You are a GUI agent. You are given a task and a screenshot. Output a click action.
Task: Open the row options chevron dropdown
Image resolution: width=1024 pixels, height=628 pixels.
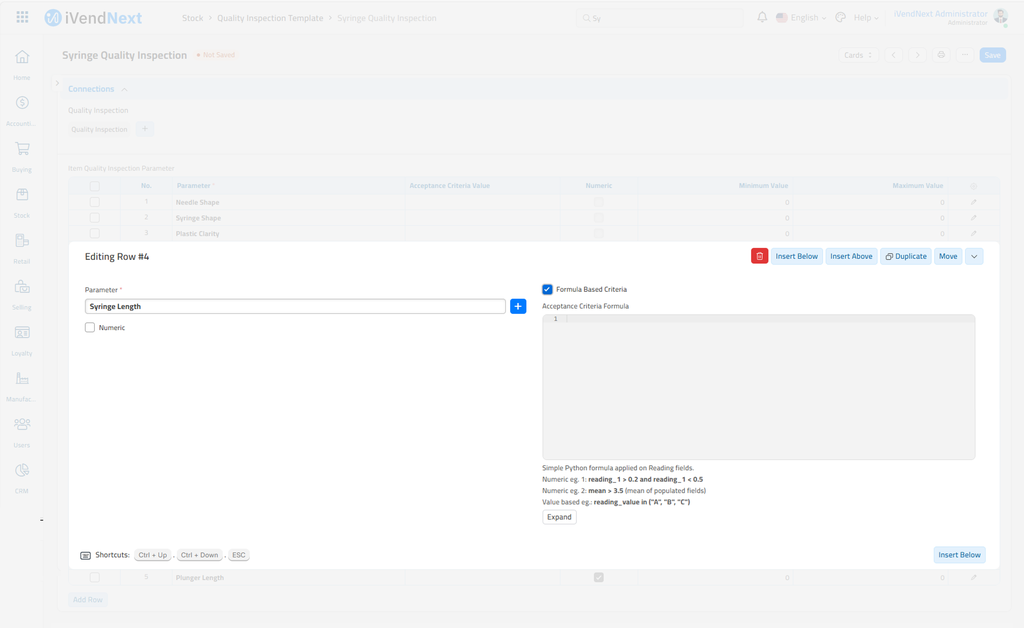(974, 256)
